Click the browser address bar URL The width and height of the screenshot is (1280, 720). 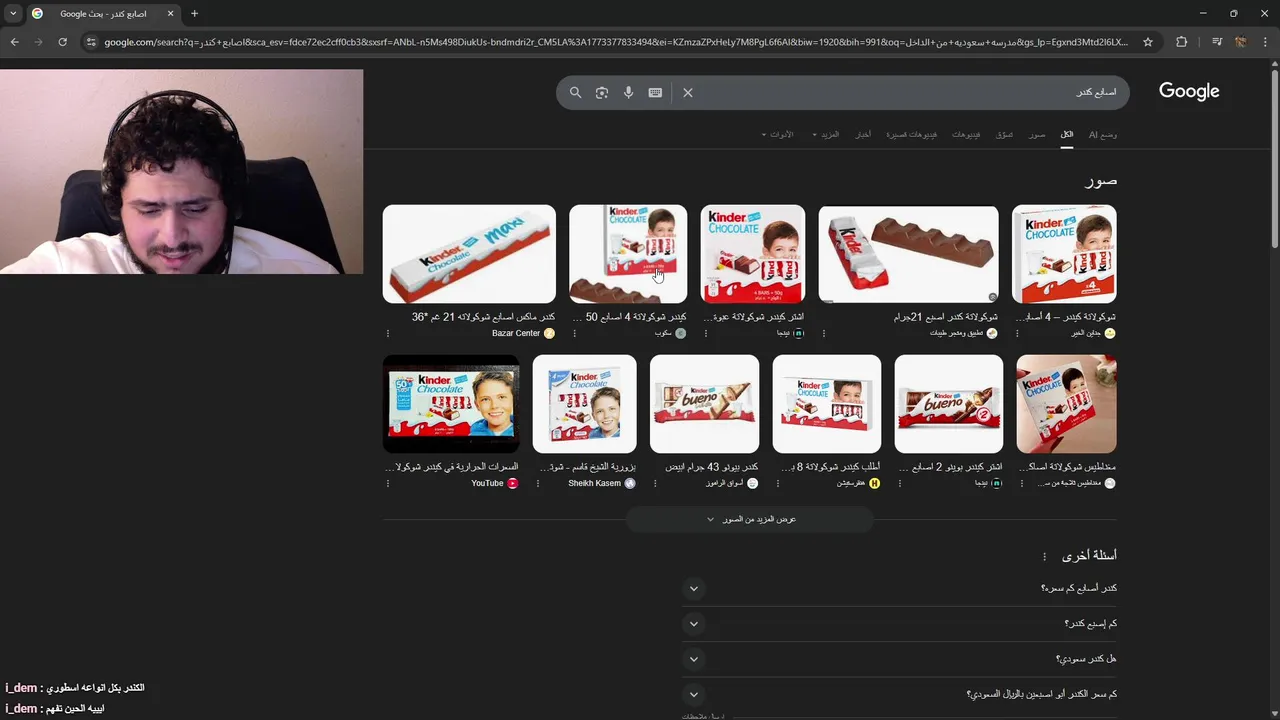[615, 42]
